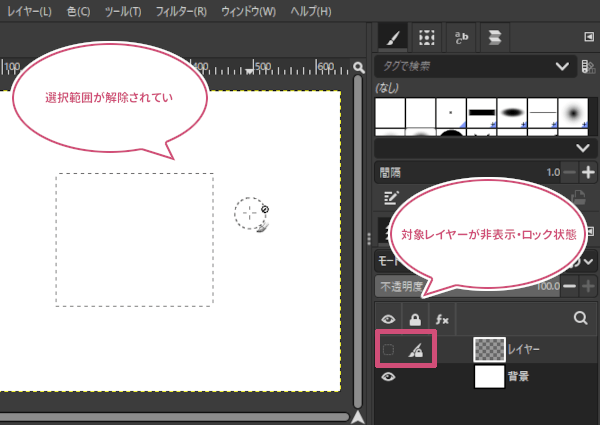Click the layer search magnifier icon
The image size is (600, 425).
click(x=580, y=318)
